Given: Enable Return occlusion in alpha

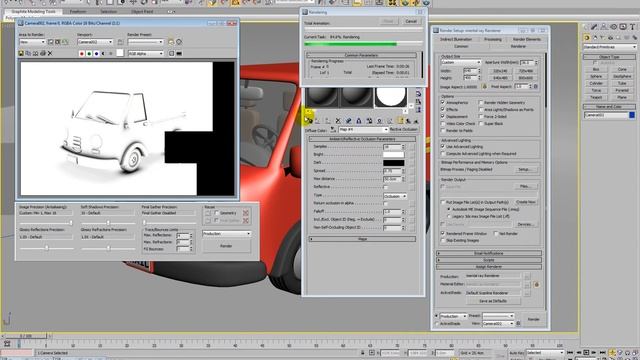Looking at the screenshot, I should pyautogui.click(x=385, y=203).
